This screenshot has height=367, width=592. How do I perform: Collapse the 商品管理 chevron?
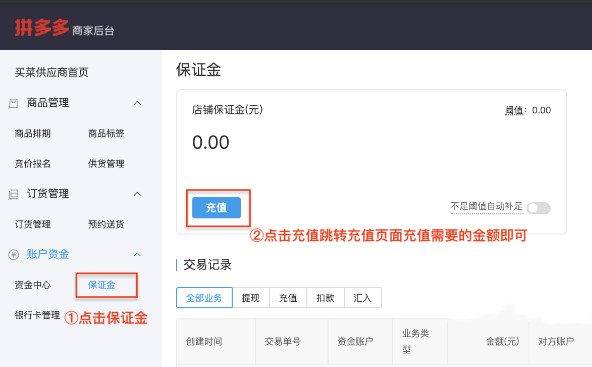tap(137, 103)
